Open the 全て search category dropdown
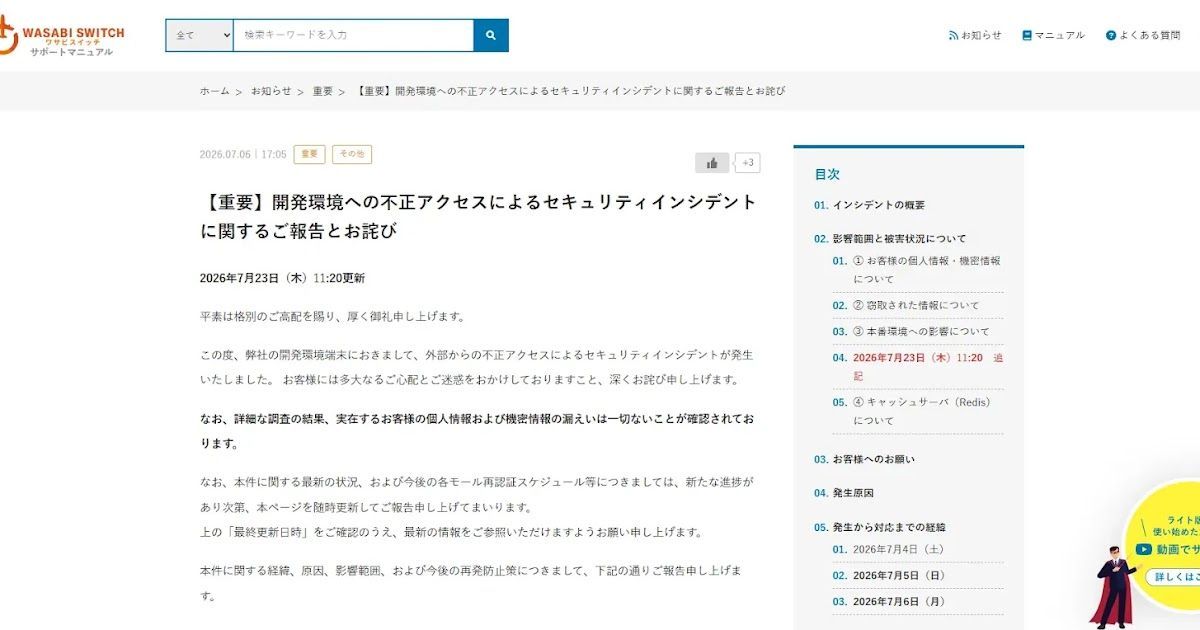 pos(200,35)
